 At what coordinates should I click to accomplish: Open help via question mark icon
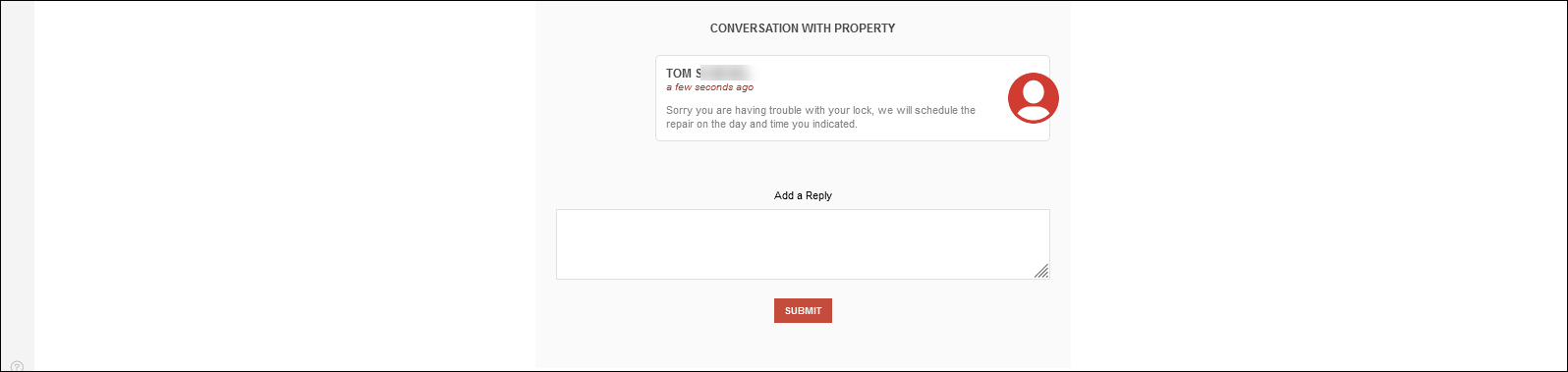(17, 367)
